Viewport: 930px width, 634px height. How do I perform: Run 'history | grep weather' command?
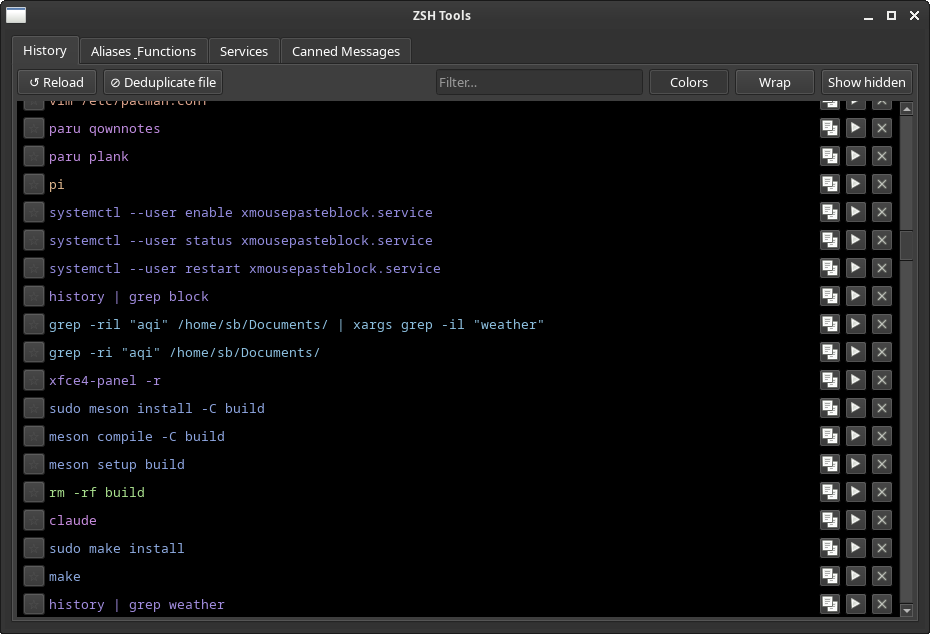pyautogui.click(x=855, y=604)
